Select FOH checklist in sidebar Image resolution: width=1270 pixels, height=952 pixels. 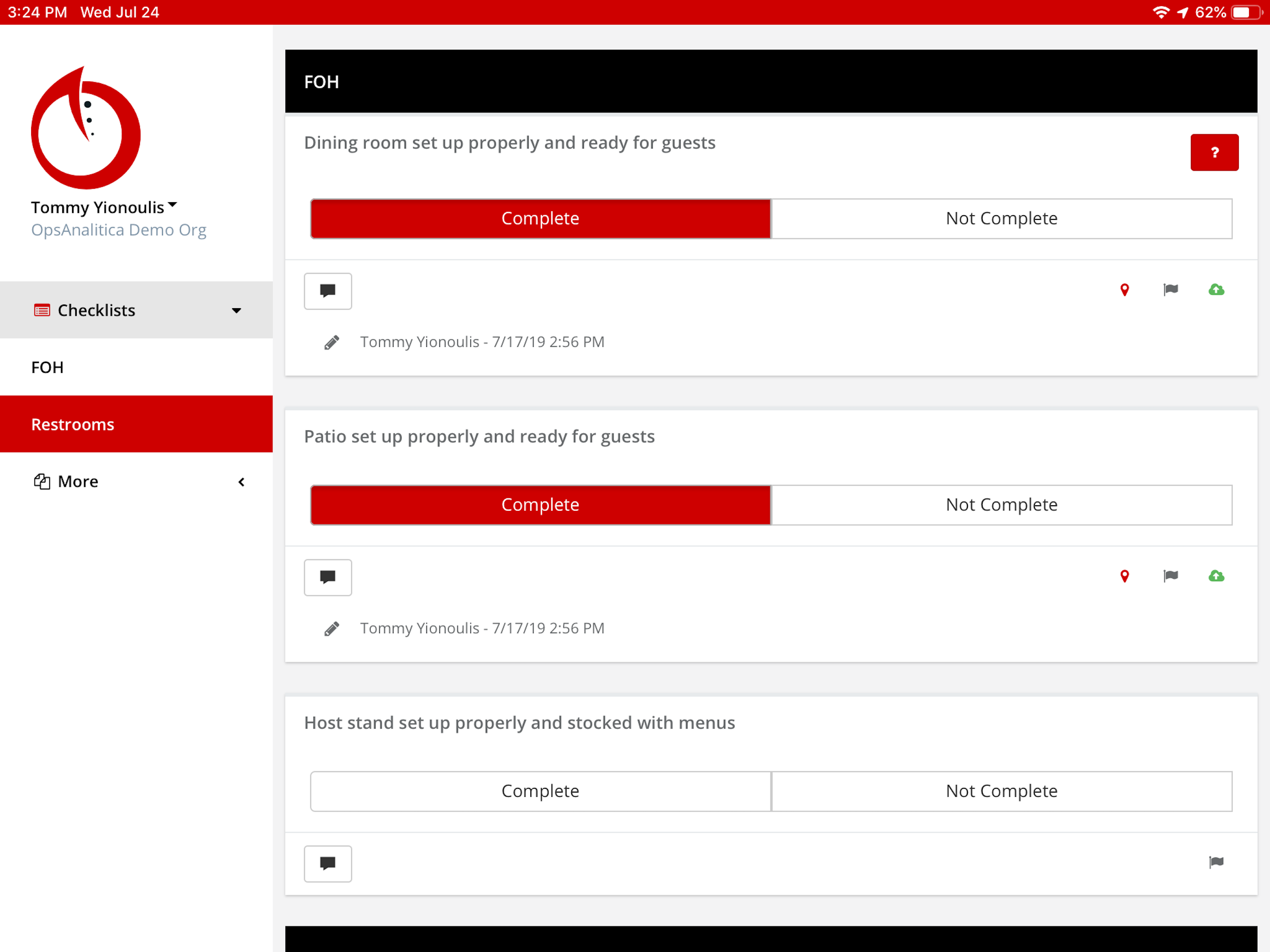tap(48, 367)
